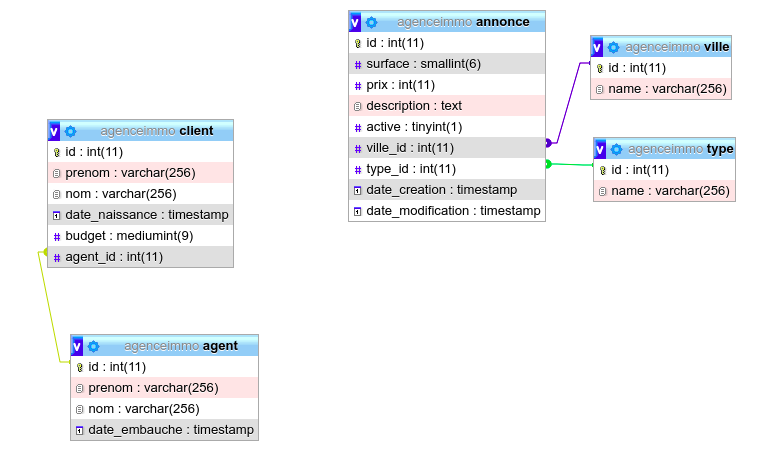
Task: Click the primary key icon beside annonce id
Action: tap(358, 43)
